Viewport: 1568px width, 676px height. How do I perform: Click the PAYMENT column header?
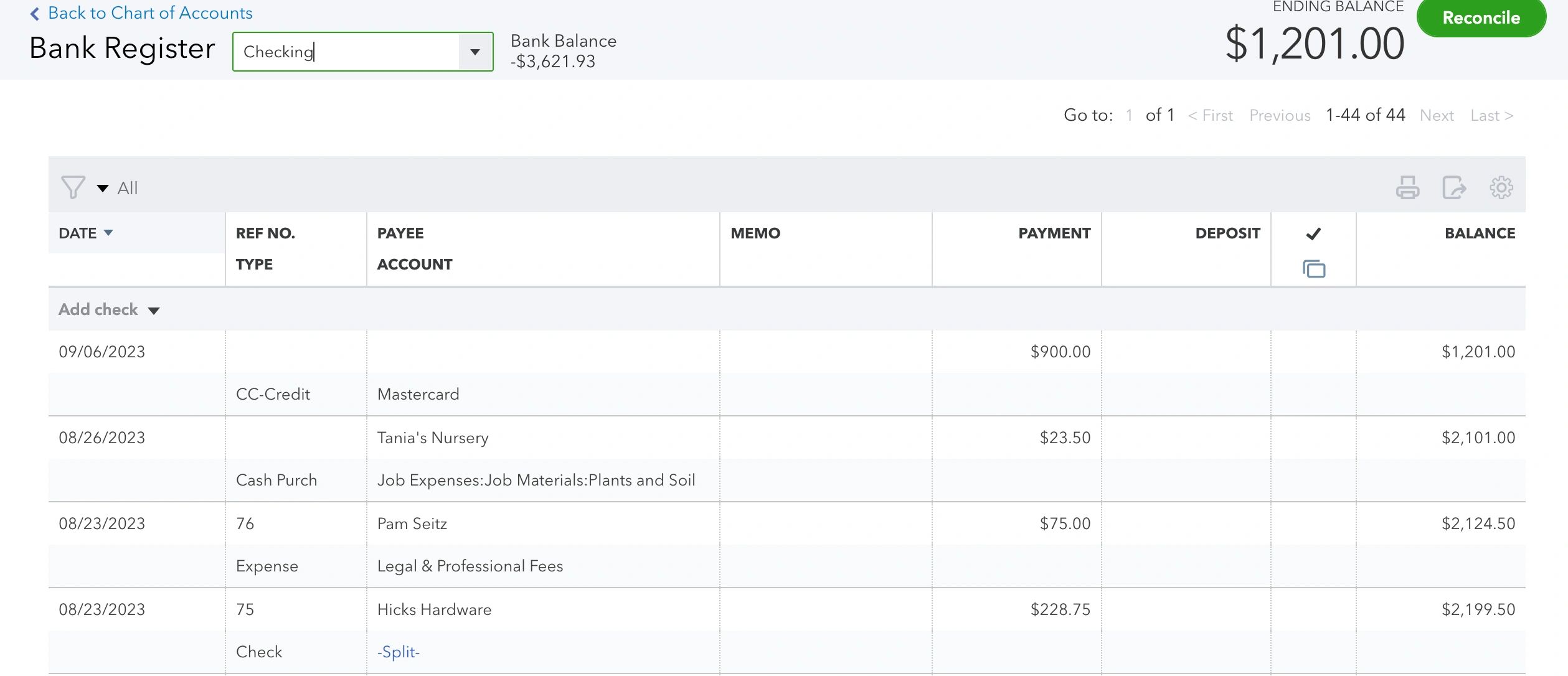(1054, 233)
